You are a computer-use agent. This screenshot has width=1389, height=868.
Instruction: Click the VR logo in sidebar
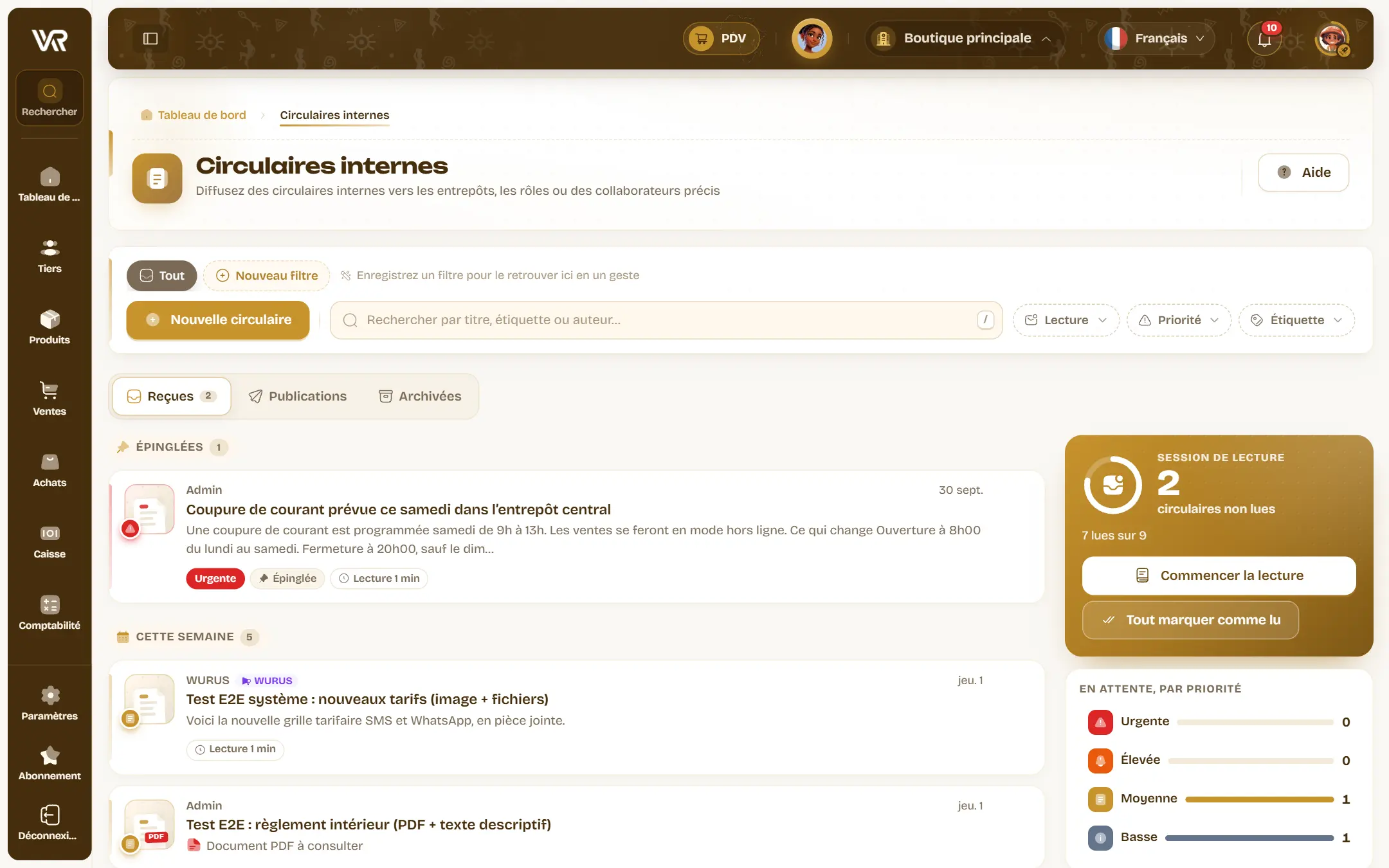click(50, 40)
